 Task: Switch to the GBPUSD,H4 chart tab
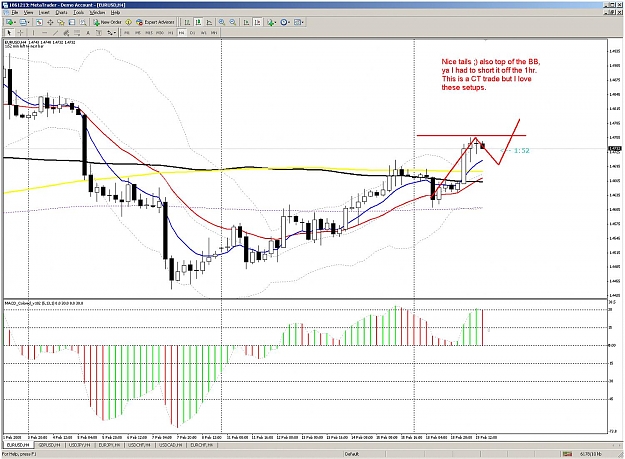(49, 445)
